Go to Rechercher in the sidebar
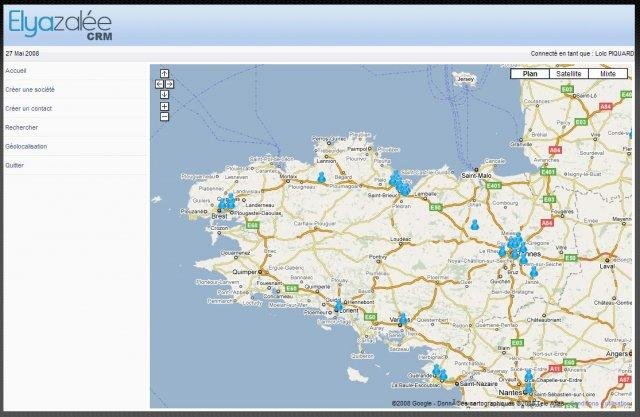This screenshot has height=417, width=640. [21, 127]
